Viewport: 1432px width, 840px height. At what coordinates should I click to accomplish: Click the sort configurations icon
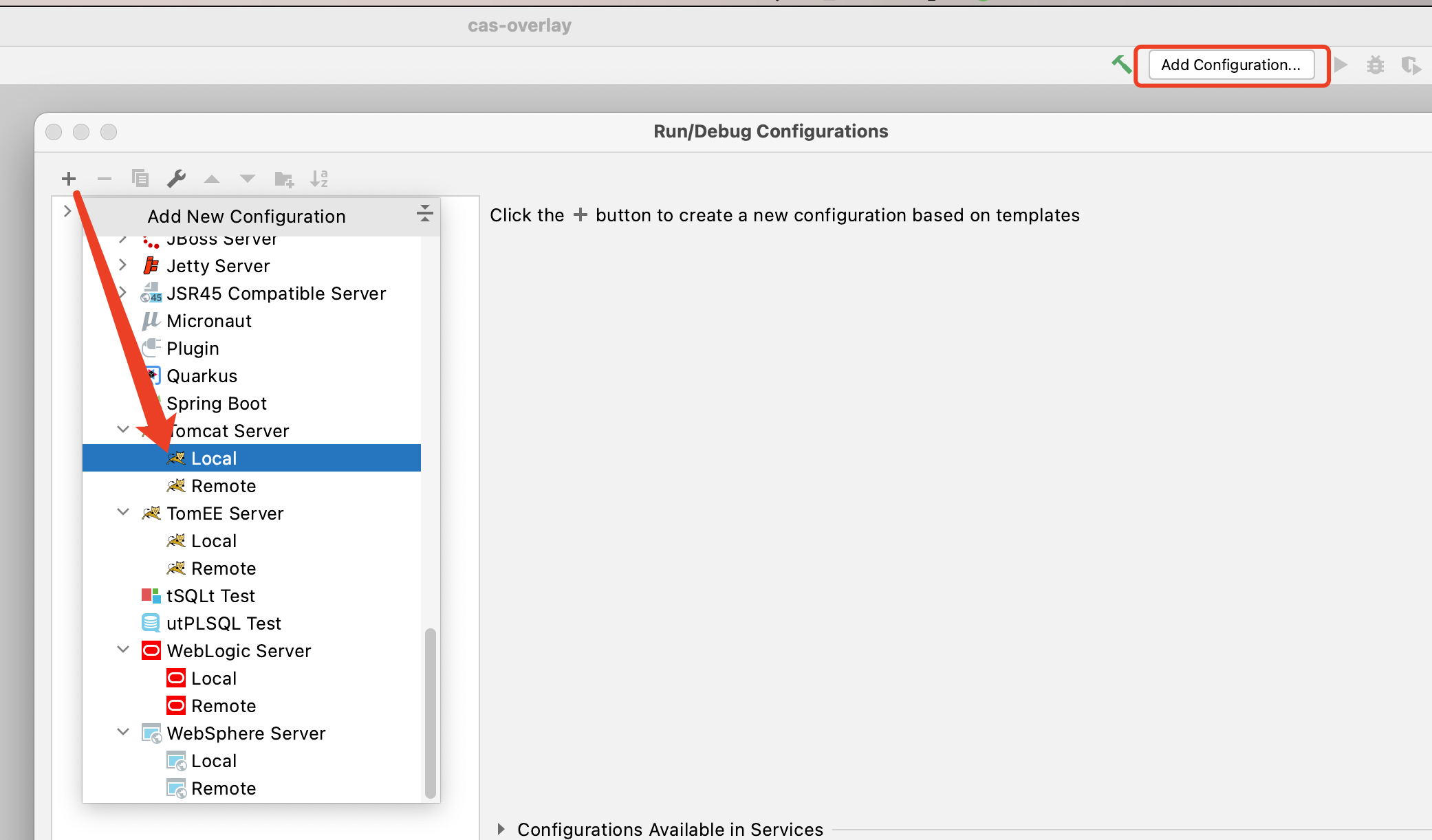click(322, 178)
